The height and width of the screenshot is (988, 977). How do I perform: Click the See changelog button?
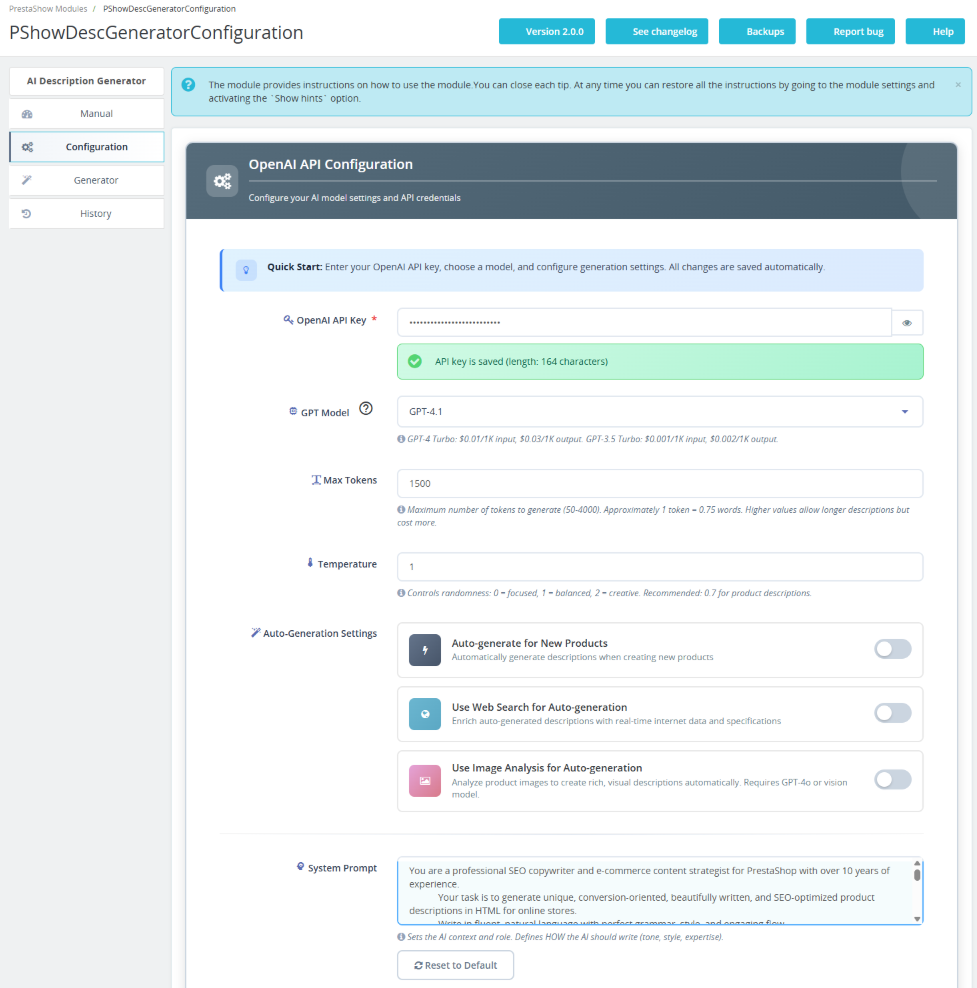656,32
